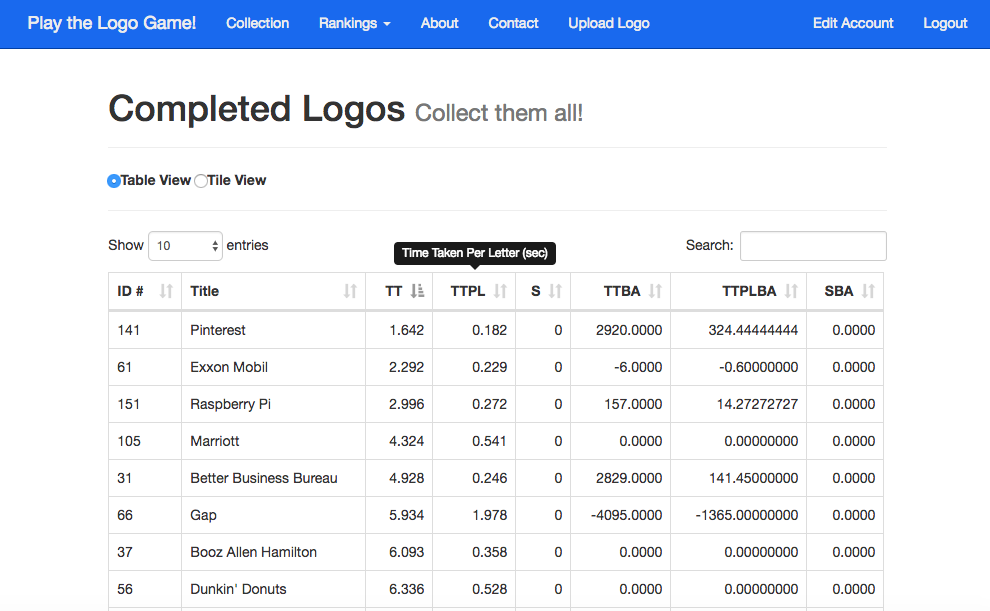The image size is (990, 611).
Task: Select the Tile View radio button
Action: tap(201, 181)
